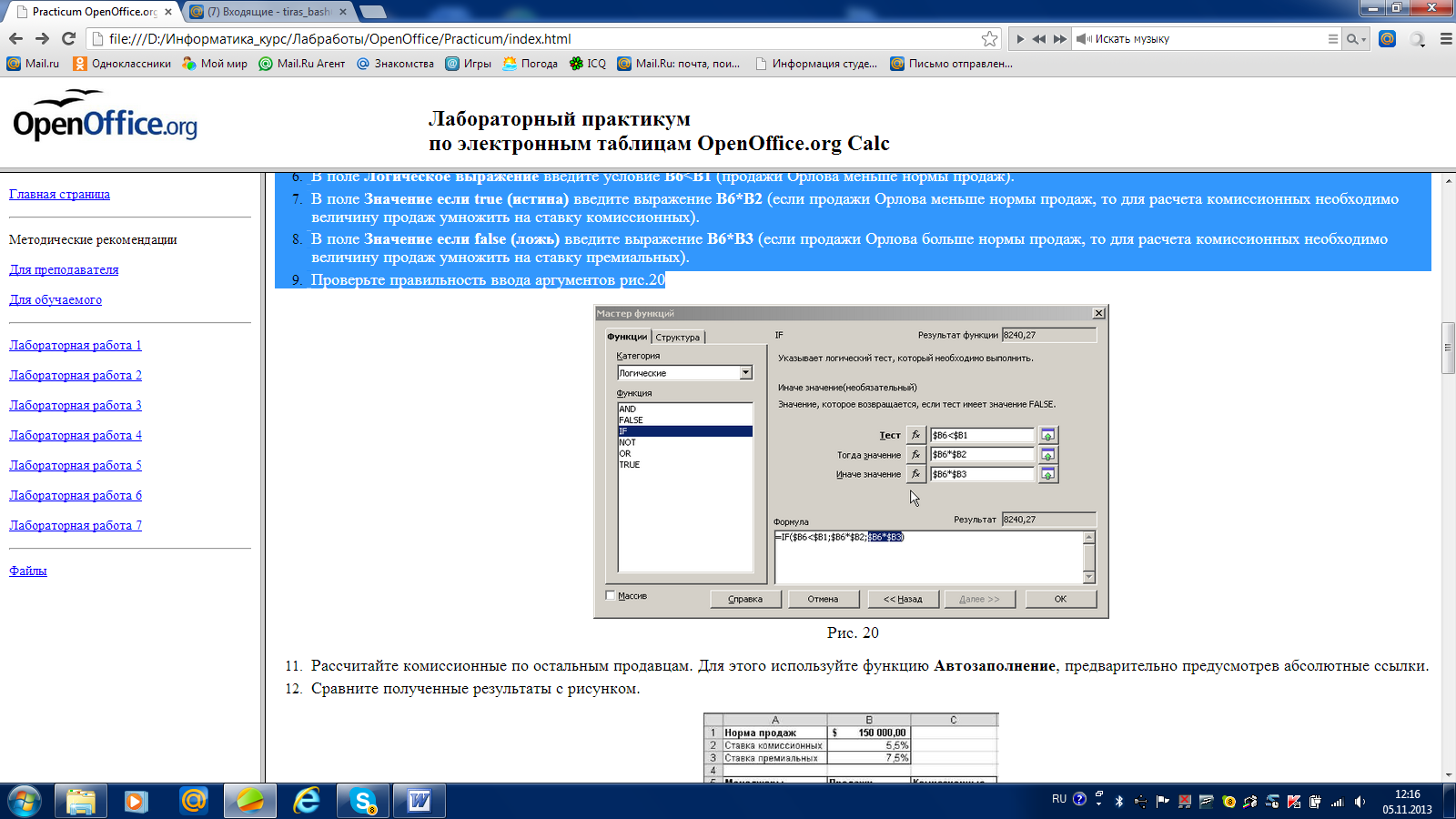1456x819 pixels.
Task: Click the Рис. 20 function wizard image
Action: (x=851, y=461)
